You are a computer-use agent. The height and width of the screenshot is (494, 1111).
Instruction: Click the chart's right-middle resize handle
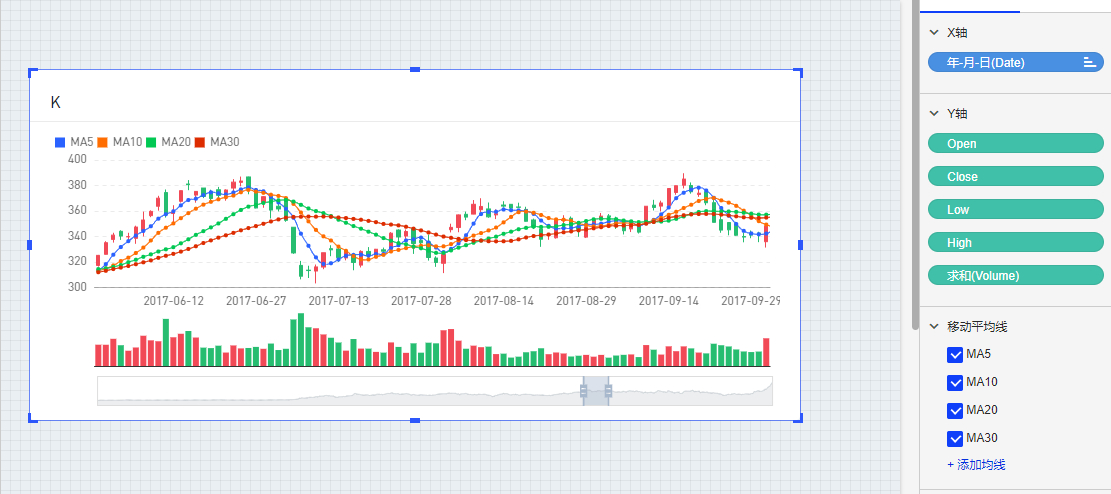click(799, 245)
